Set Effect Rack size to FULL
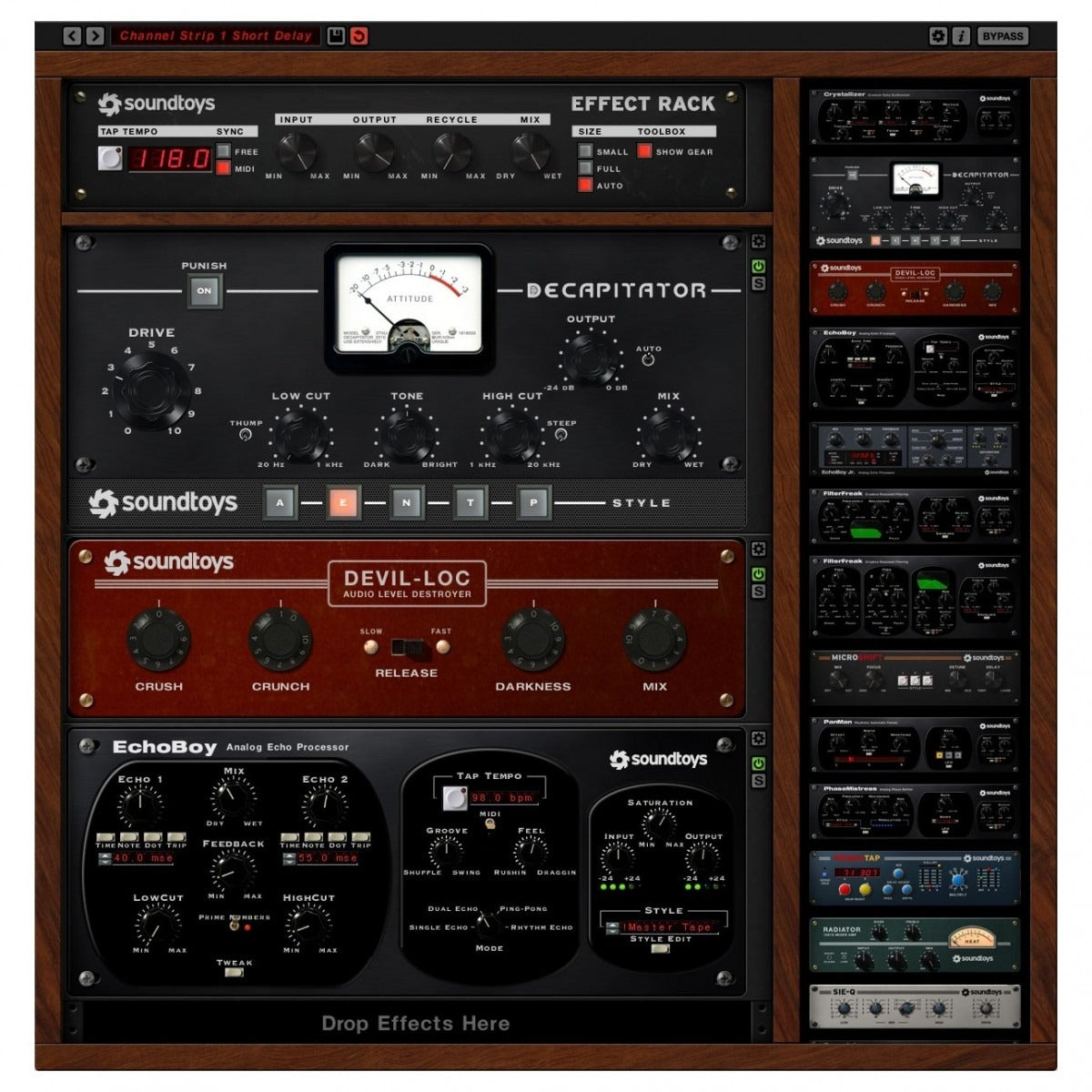 click(x=583, y=169)
